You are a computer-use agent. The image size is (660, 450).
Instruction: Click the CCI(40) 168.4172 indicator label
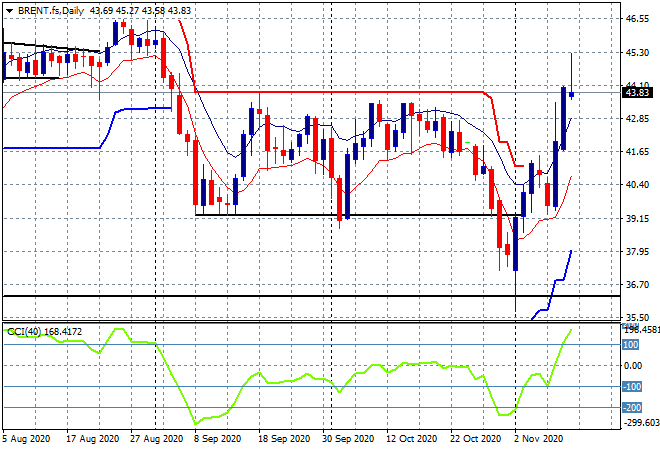point(45,332)
